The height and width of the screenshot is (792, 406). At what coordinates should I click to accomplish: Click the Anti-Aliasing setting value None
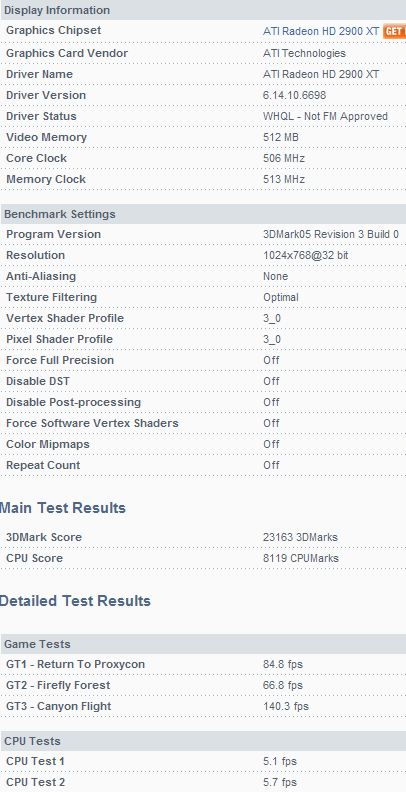[x=276, y=277]
